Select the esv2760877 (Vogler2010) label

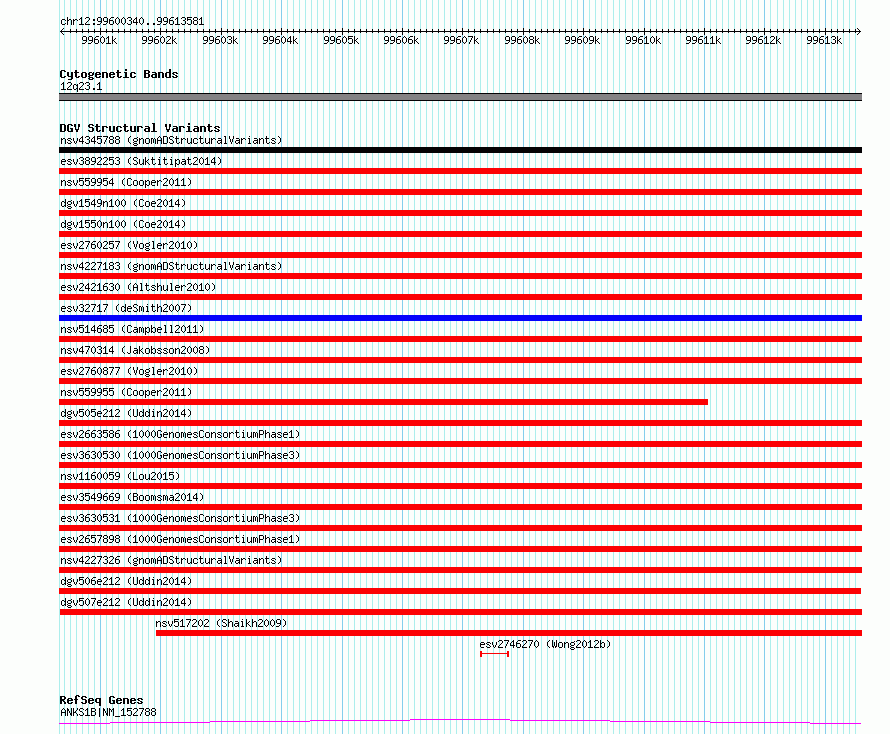[129, 371]
